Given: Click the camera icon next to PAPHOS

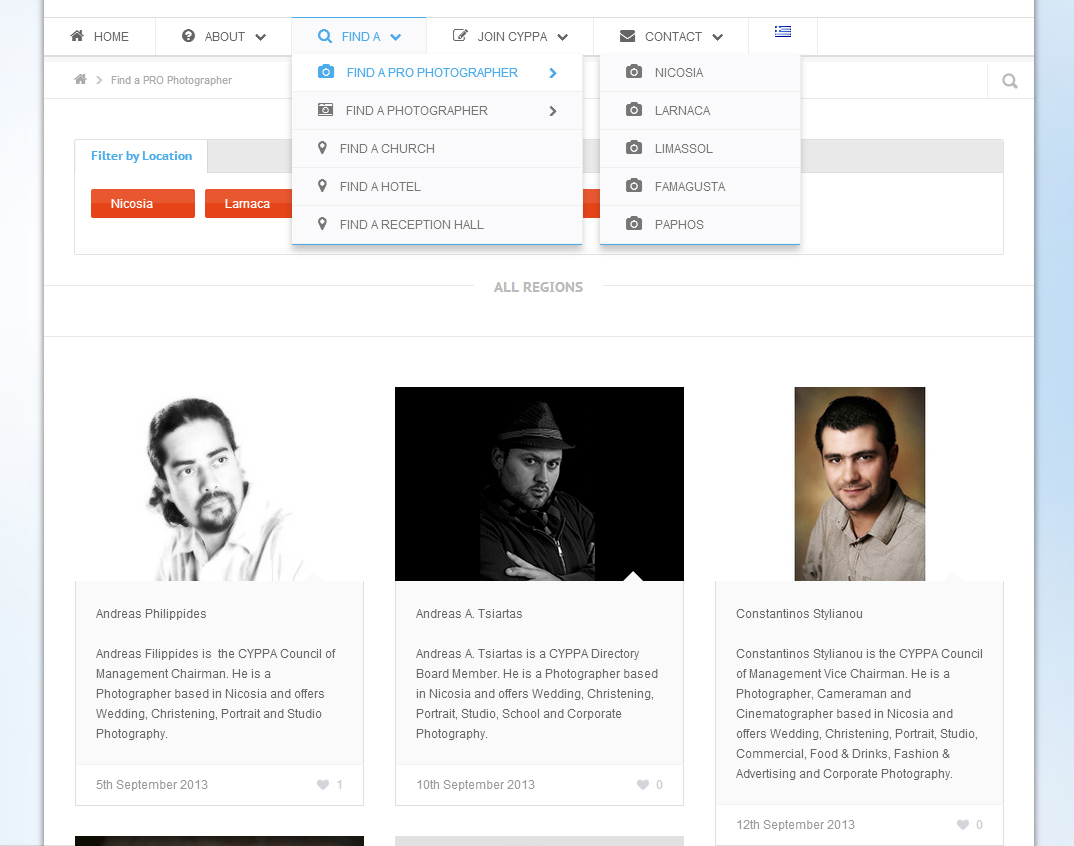Looking at the screenshot, I should pos(634,224).
